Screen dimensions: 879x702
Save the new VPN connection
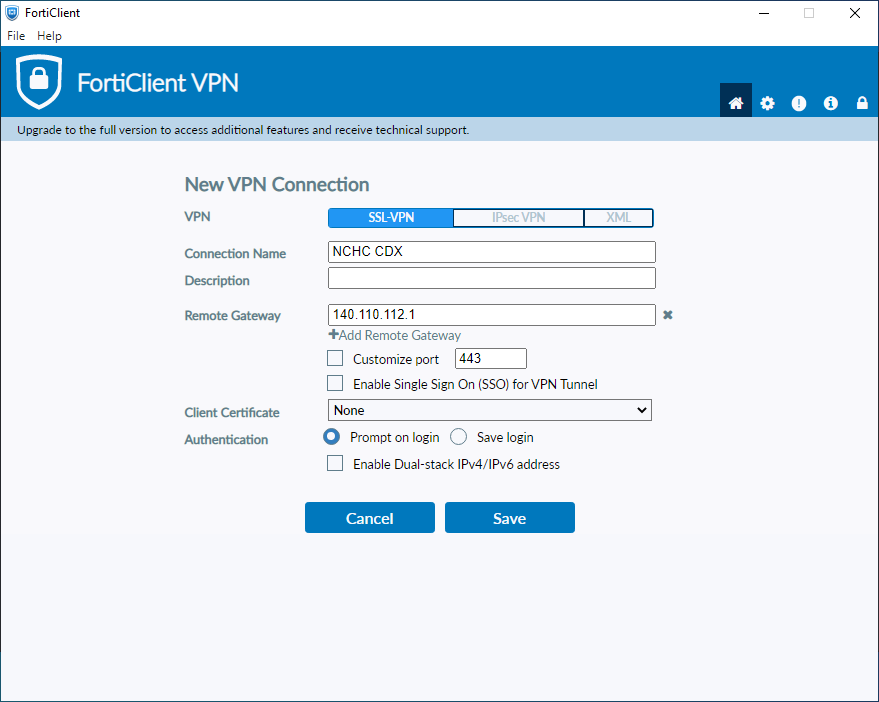tap(509, 517)
